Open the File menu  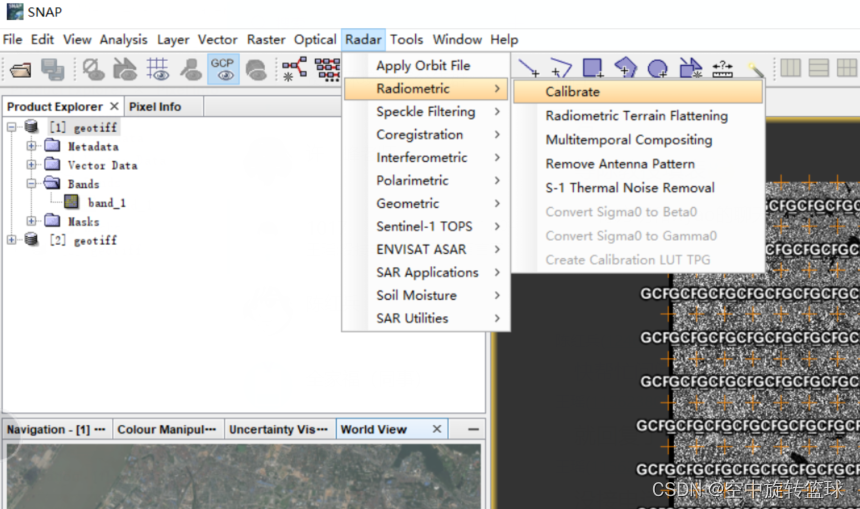(13, 39)
